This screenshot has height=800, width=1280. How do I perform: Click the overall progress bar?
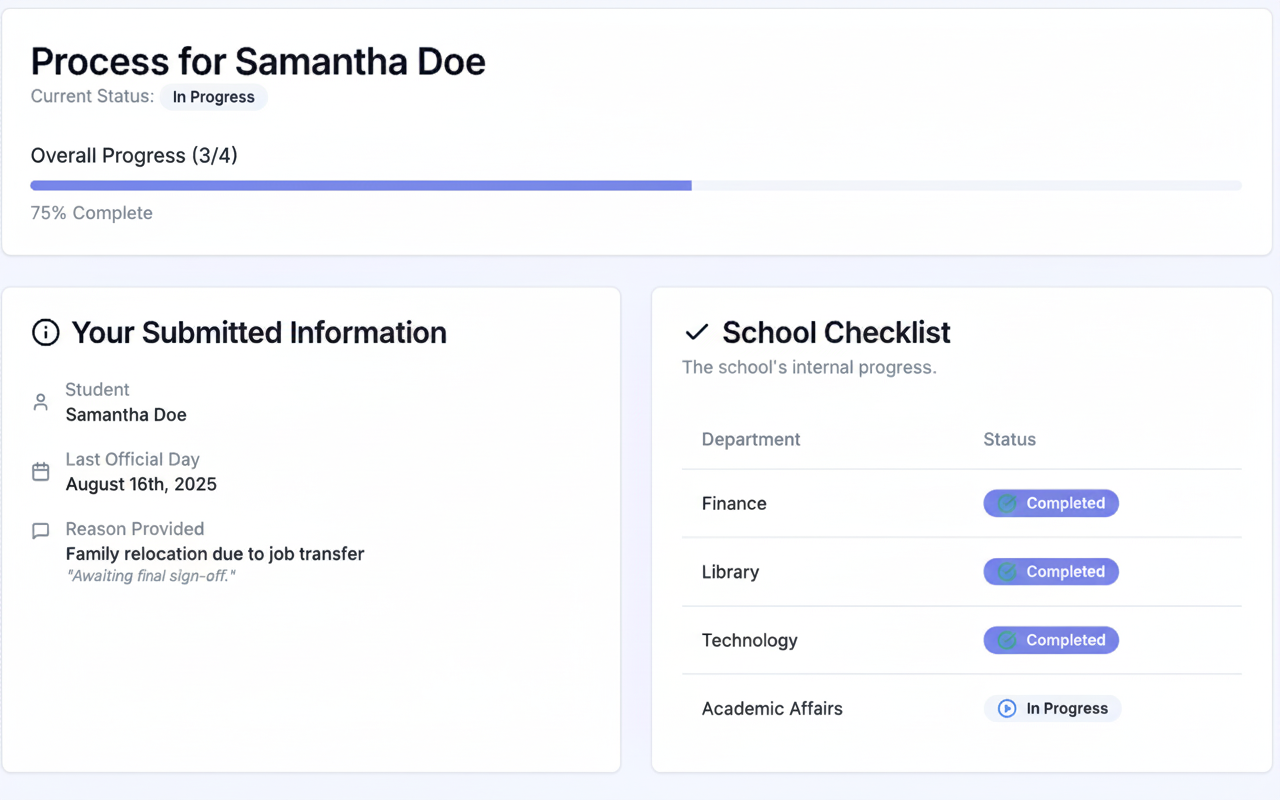[x=636, y=186]
